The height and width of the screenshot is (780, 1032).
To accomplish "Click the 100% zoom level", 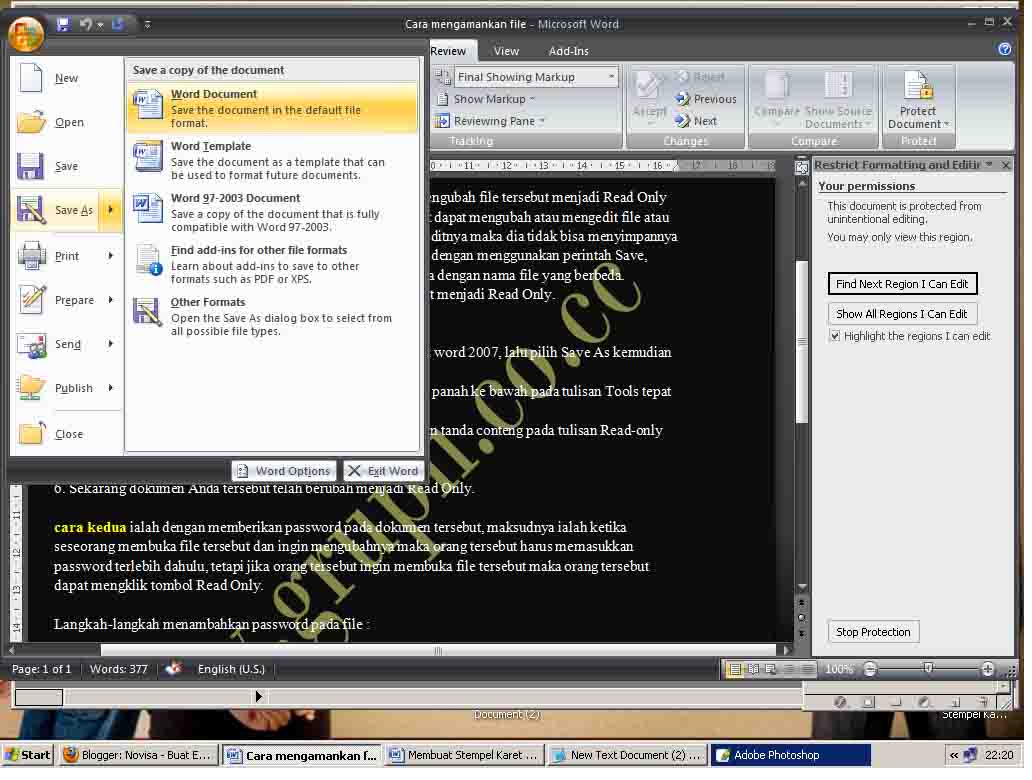I will (x=838, y=670).
